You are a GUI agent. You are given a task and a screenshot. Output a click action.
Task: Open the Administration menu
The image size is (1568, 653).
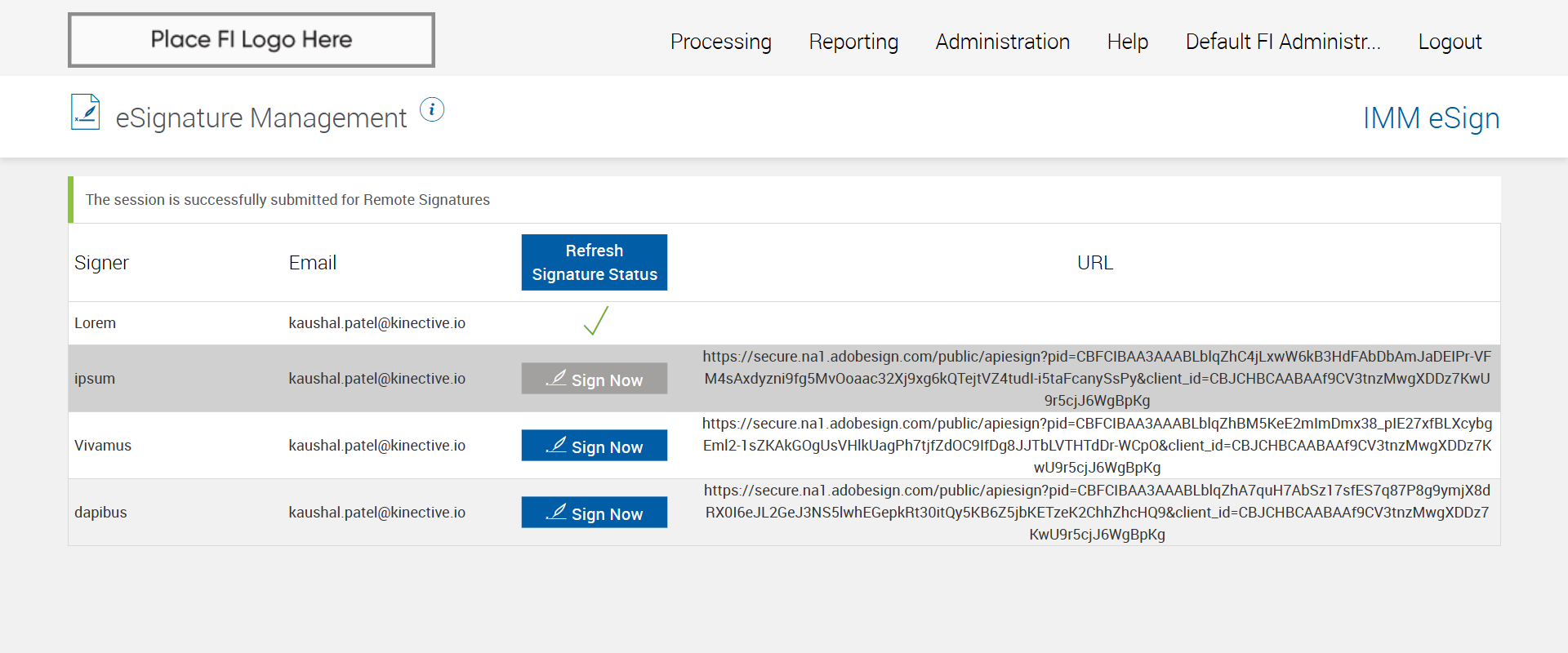[x=1002, y=42]
